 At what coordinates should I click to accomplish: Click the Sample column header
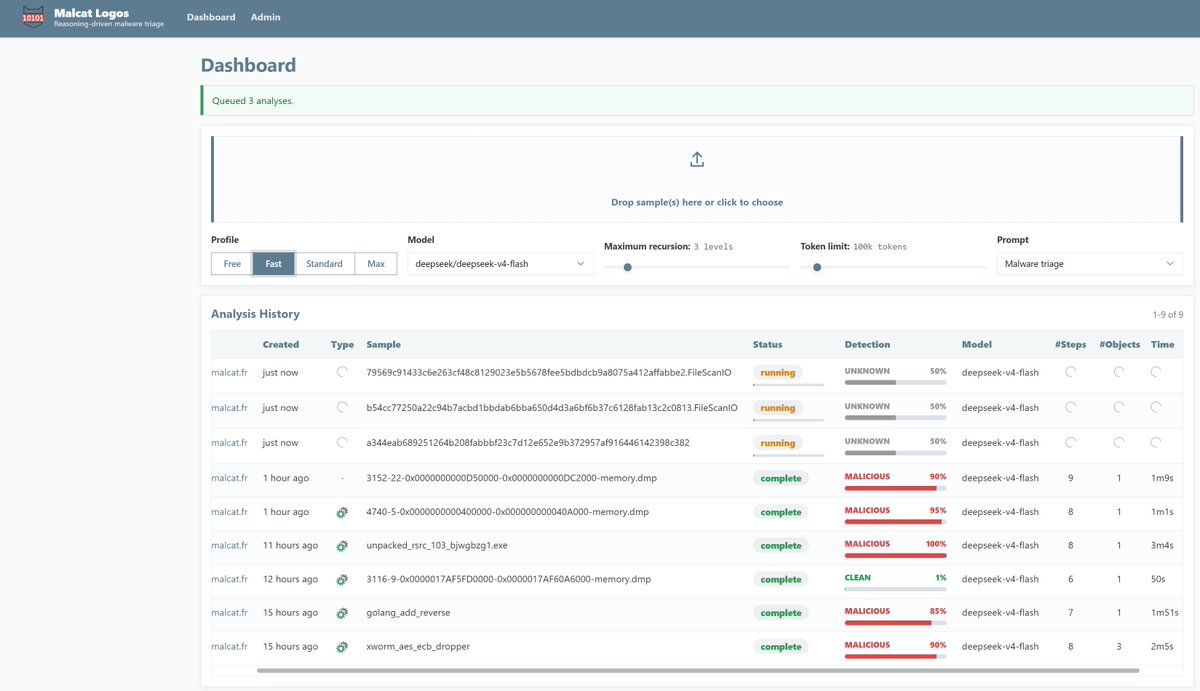pos(384,344)
